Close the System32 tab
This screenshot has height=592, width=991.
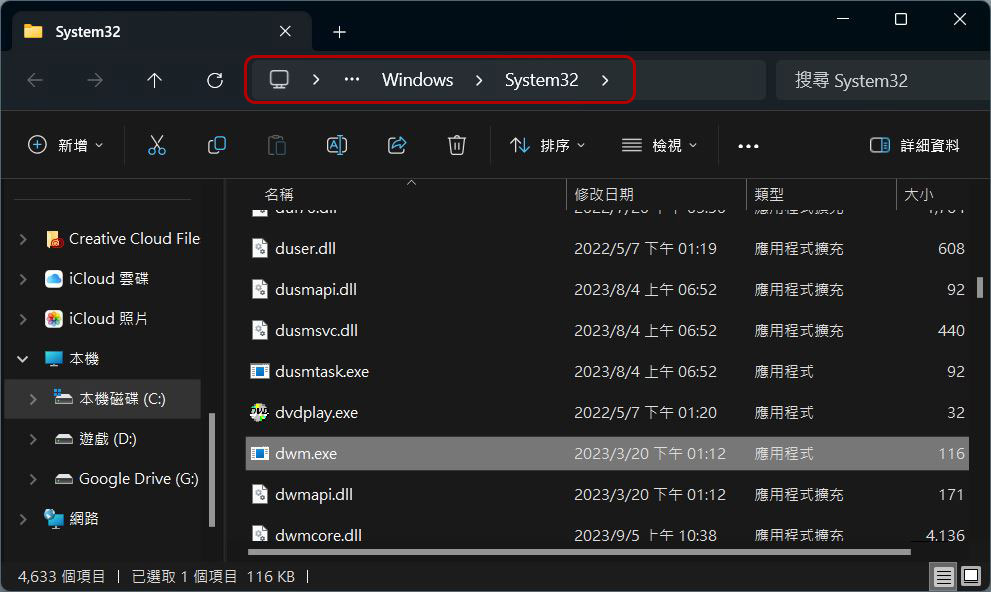[285, 31]
